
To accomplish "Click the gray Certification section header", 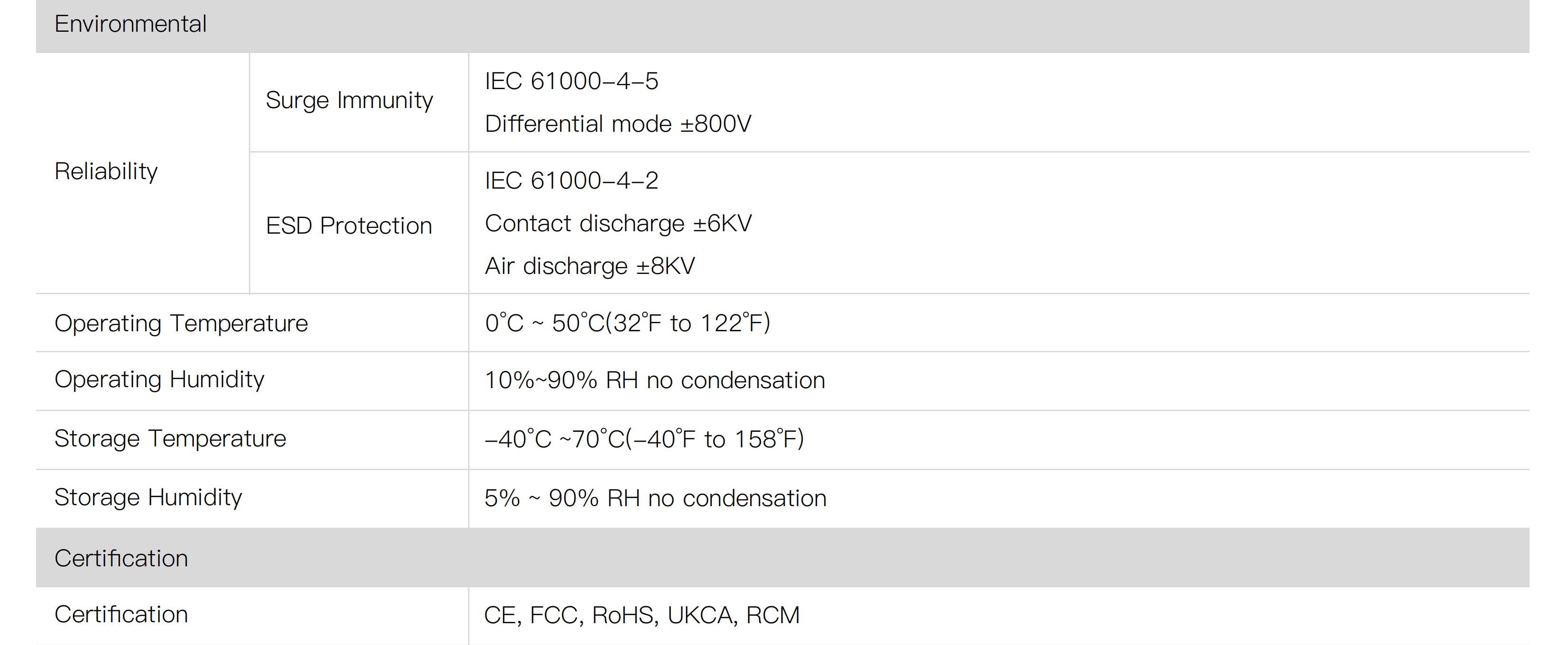I will [121, 559].
